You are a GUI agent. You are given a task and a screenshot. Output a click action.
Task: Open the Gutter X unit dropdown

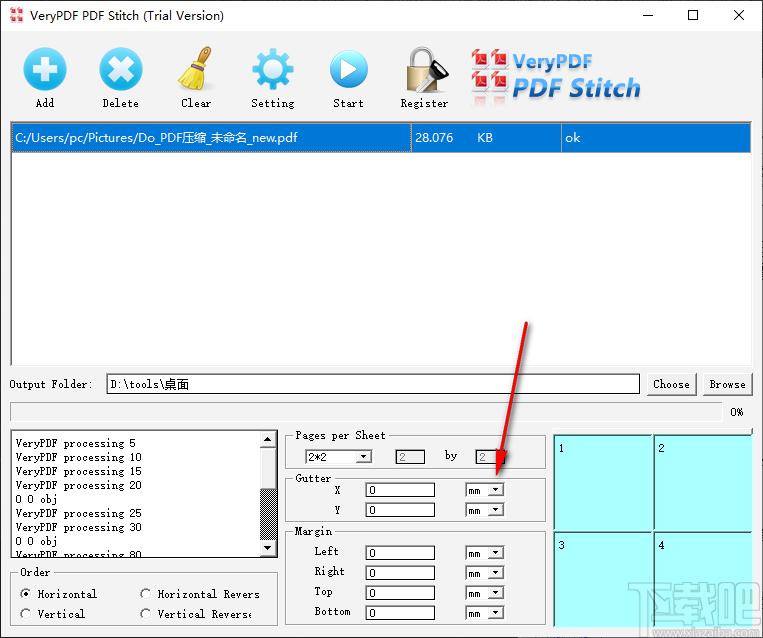pos(495,490)
